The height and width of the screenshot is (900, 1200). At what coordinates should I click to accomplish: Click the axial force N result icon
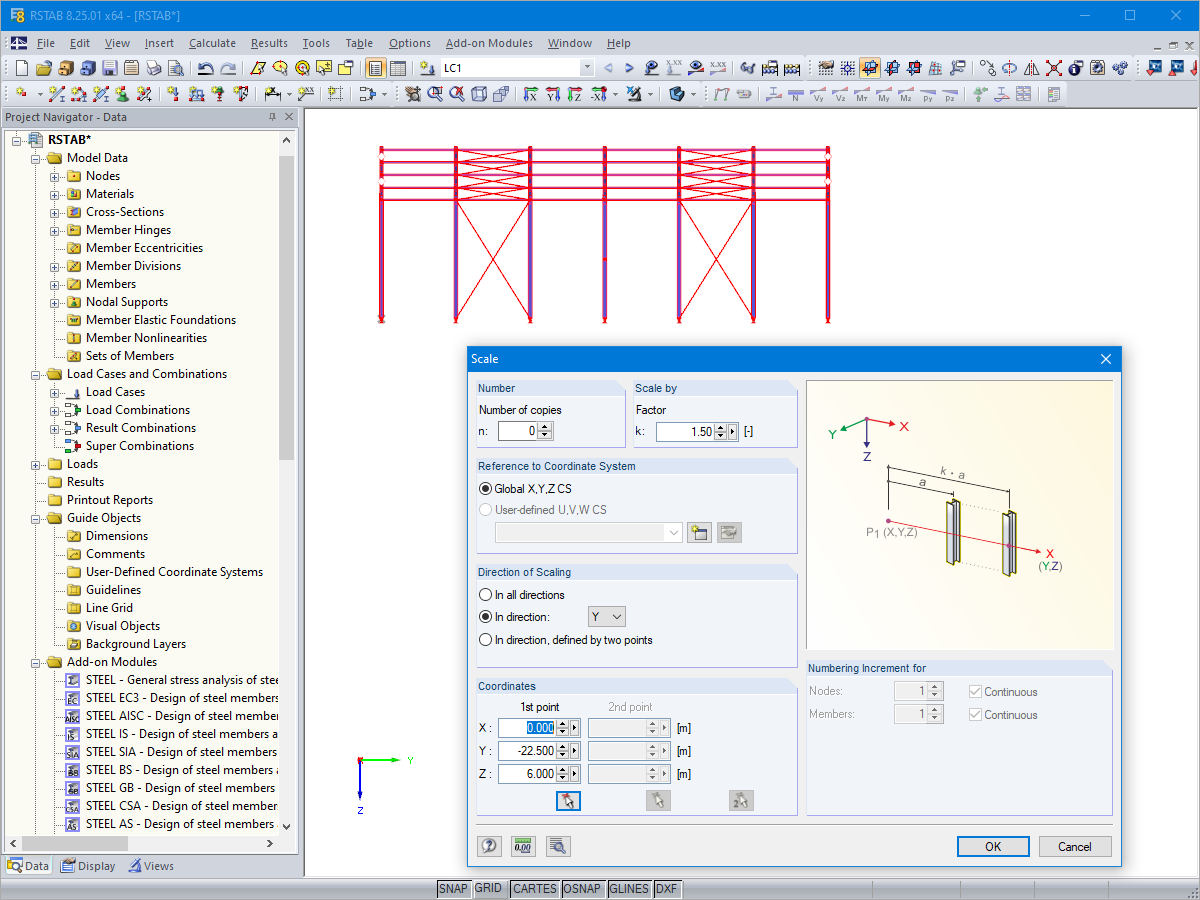pos(795,94)
